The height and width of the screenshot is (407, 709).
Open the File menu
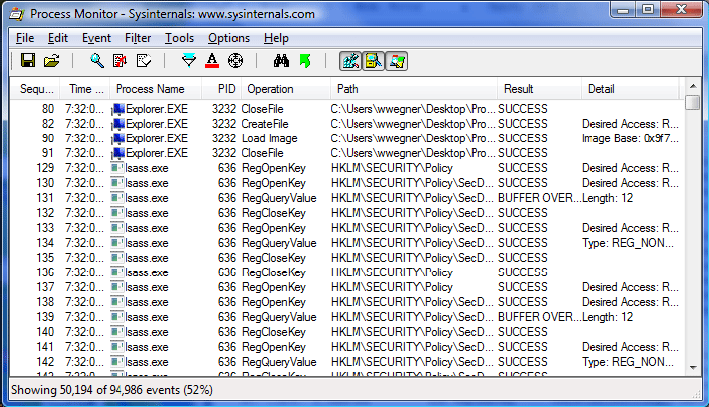tap(25, 38)
